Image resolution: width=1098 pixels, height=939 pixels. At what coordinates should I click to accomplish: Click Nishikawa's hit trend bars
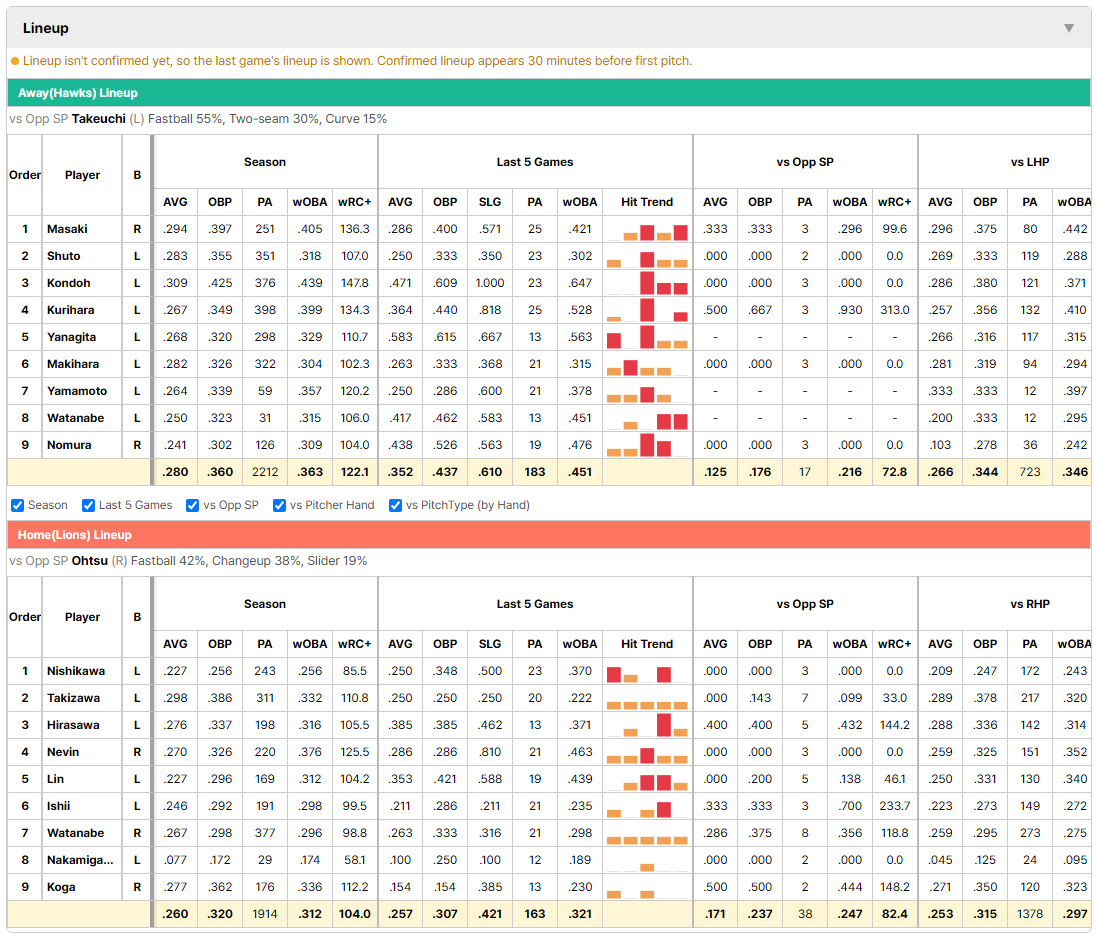pos(647,672)
